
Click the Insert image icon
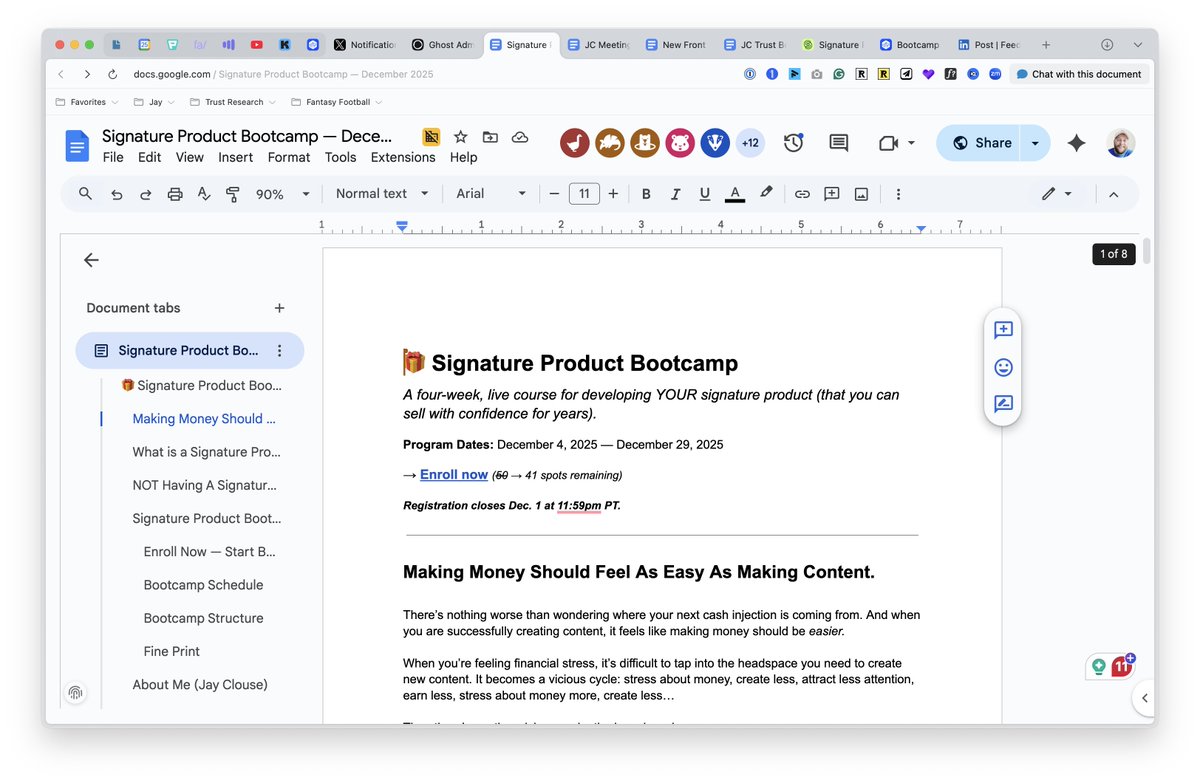[861, 193]
